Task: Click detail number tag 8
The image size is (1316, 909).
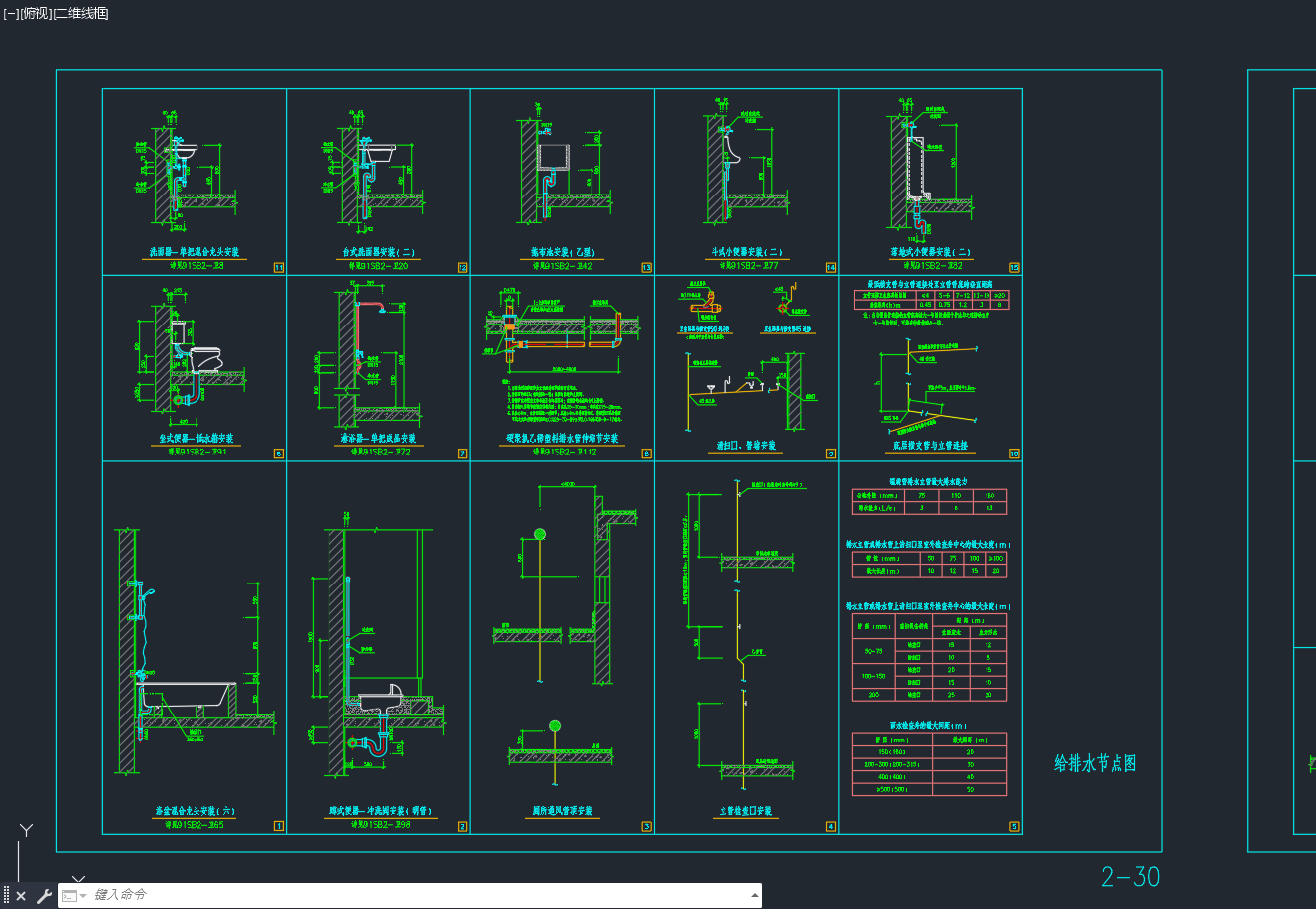Action: [647, 454]
